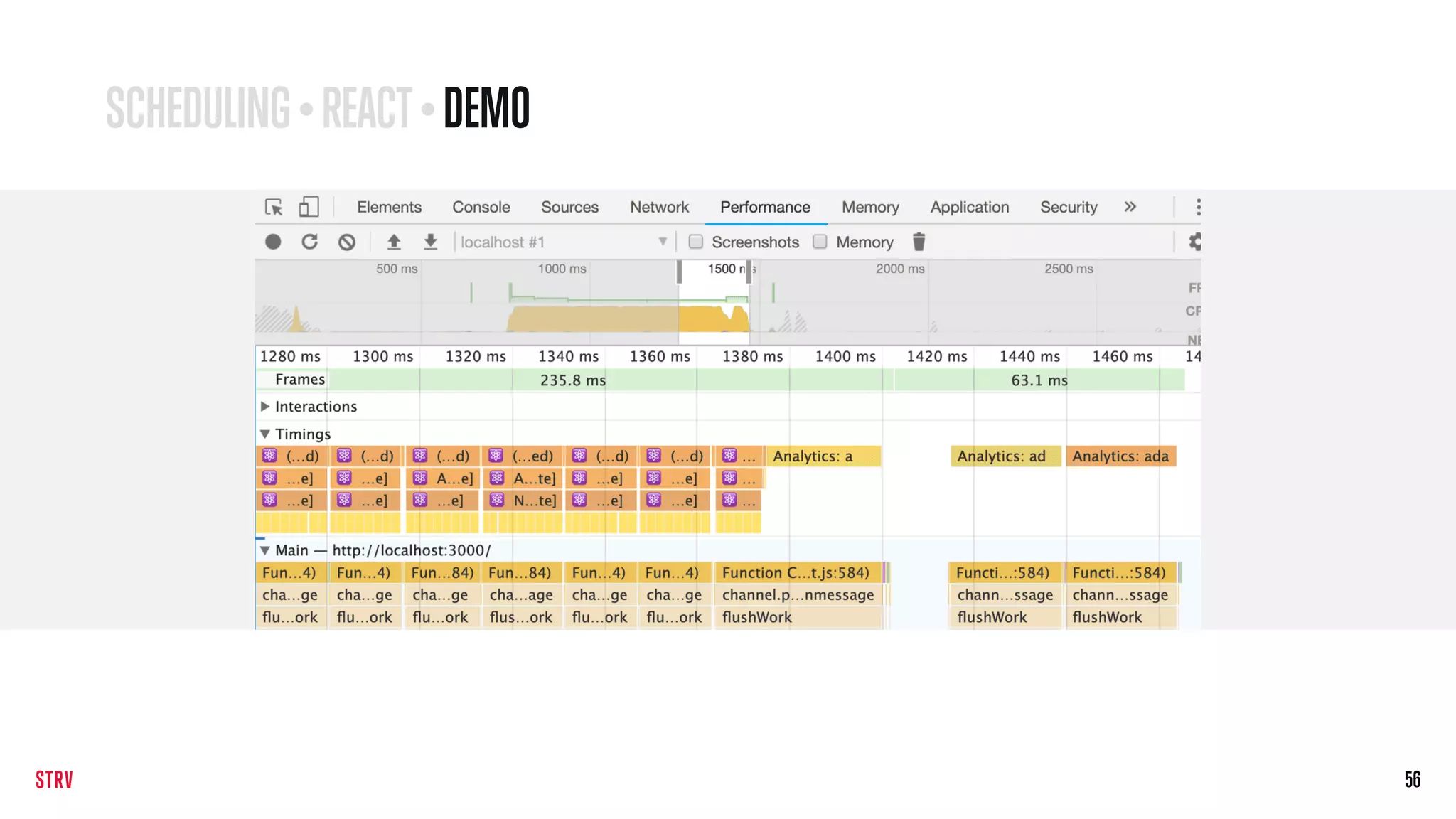Open the DevTools three-dot menu
The height and width of the screenshot is (819, 1456).
1199,207
